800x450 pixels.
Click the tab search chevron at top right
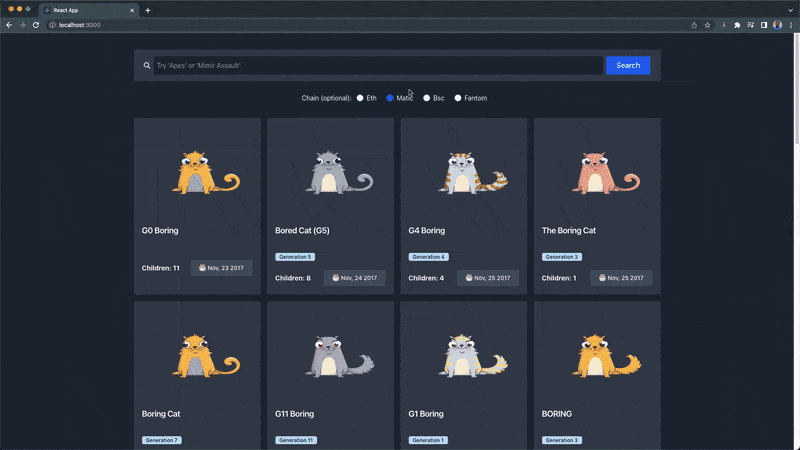(791, 10)
